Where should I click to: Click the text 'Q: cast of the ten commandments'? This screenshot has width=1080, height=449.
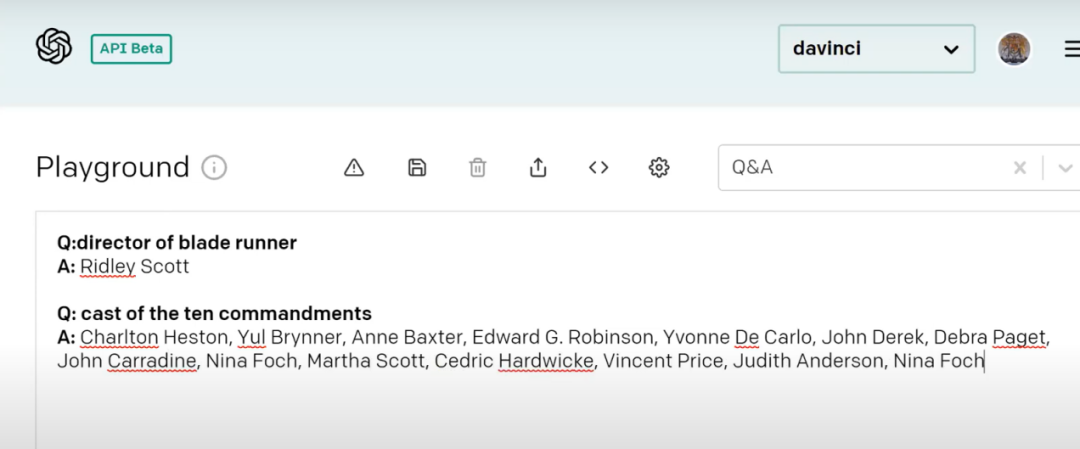214,313
